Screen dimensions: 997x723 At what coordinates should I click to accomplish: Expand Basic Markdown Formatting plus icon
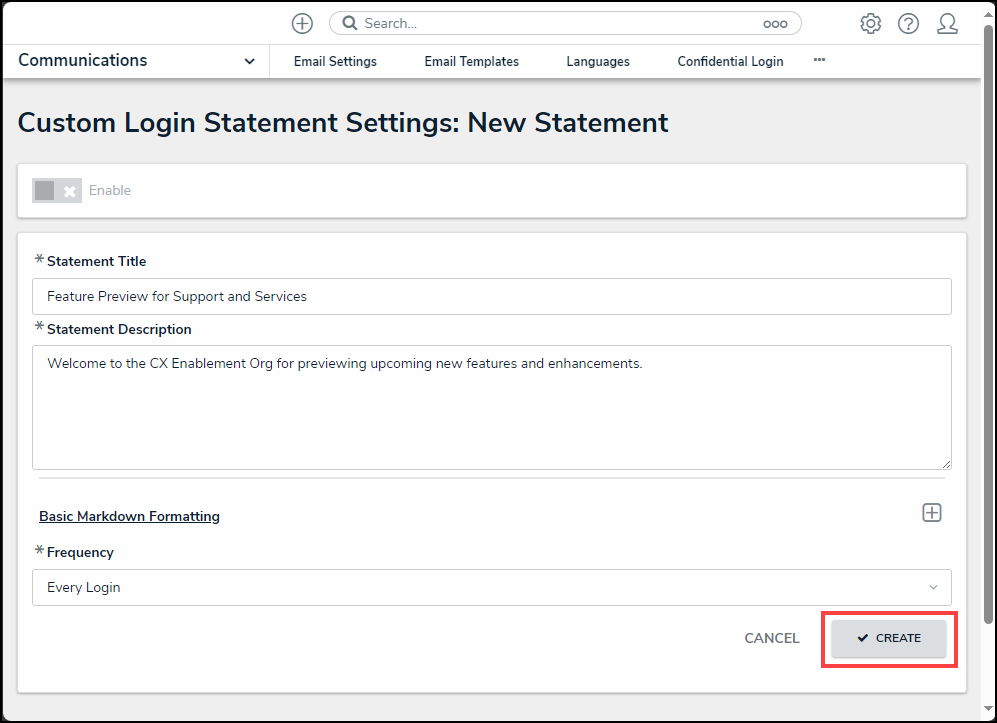[x=931, y=512]
